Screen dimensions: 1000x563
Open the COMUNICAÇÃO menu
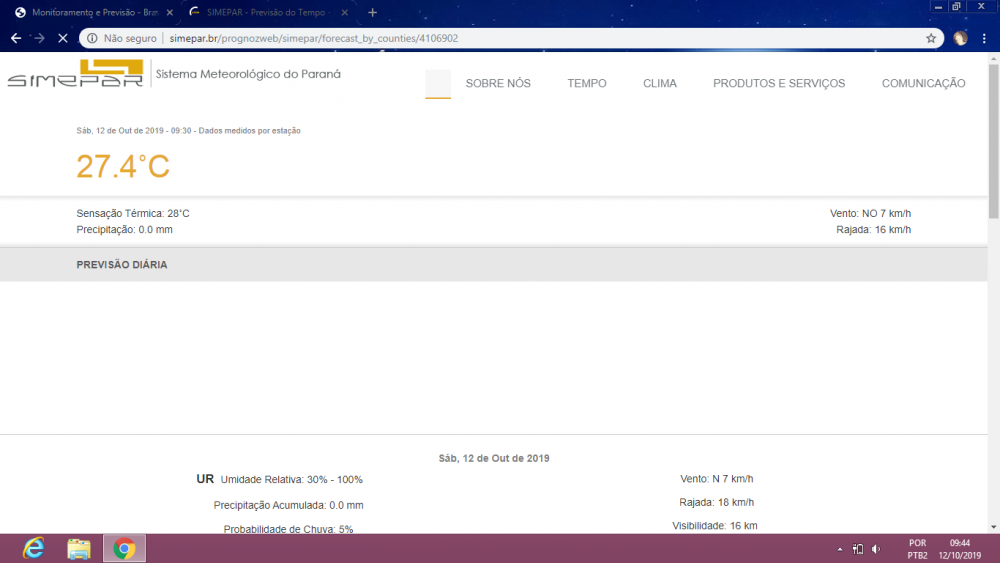click(x=923, y=84)
